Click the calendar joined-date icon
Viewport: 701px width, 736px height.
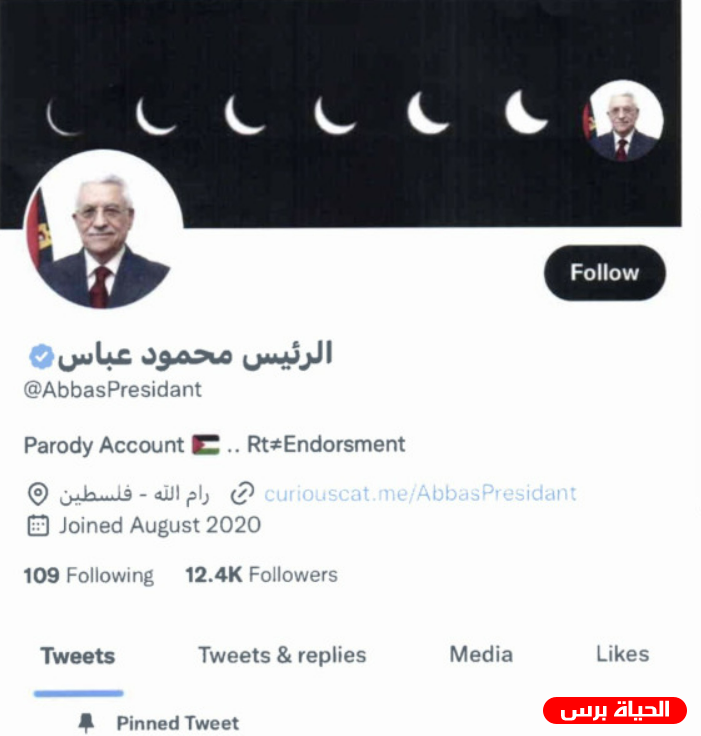[38, 526]
